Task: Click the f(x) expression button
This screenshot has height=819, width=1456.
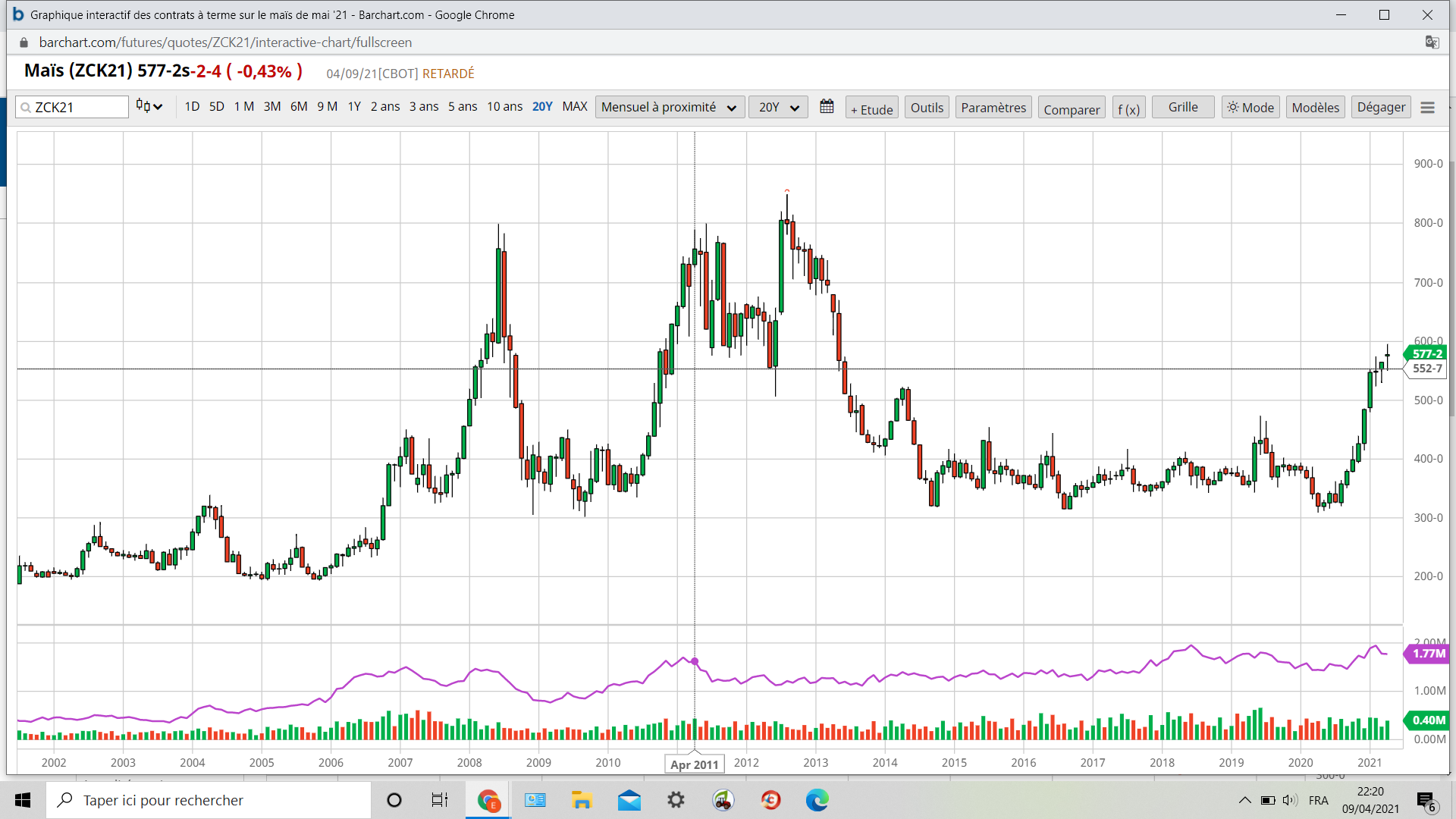Action: 1128,108
